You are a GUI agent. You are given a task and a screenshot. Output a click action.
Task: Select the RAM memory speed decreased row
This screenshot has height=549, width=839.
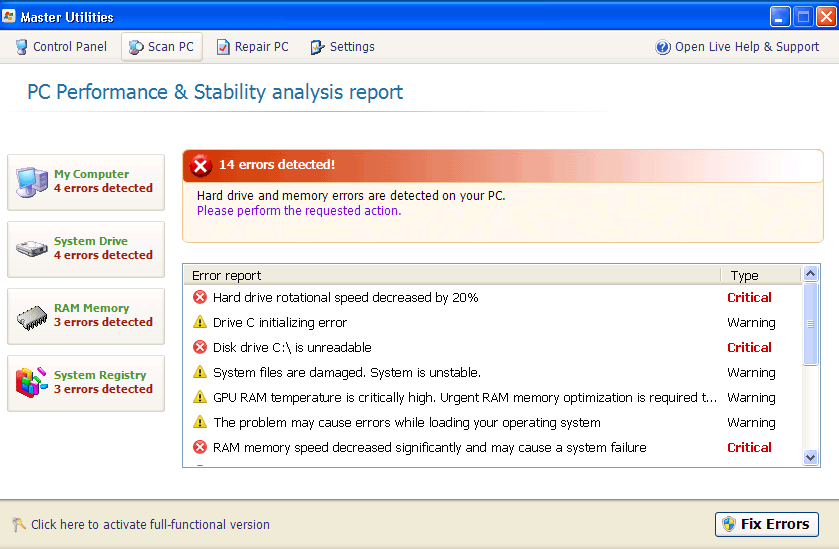[x=429, y=448]
